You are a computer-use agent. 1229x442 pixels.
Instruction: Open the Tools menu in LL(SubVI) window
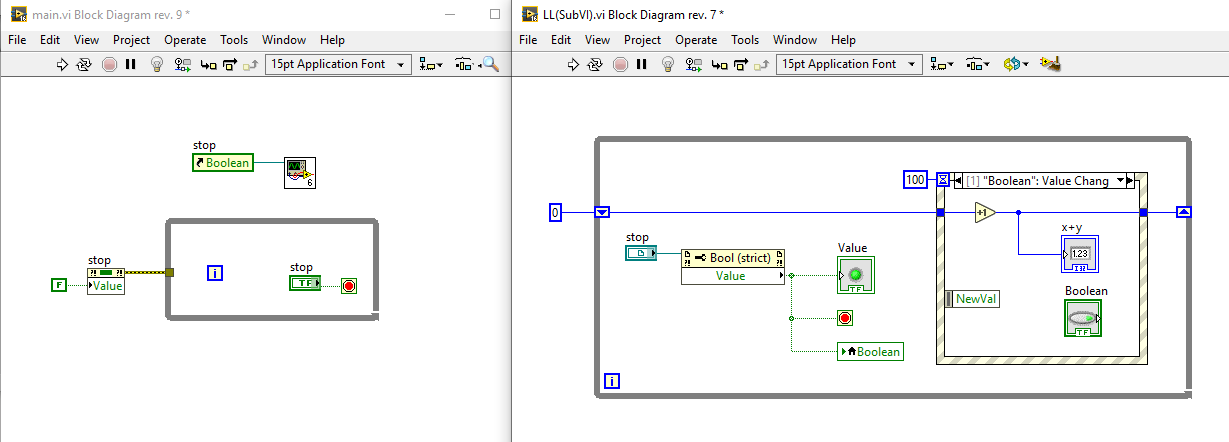point(745,40)
